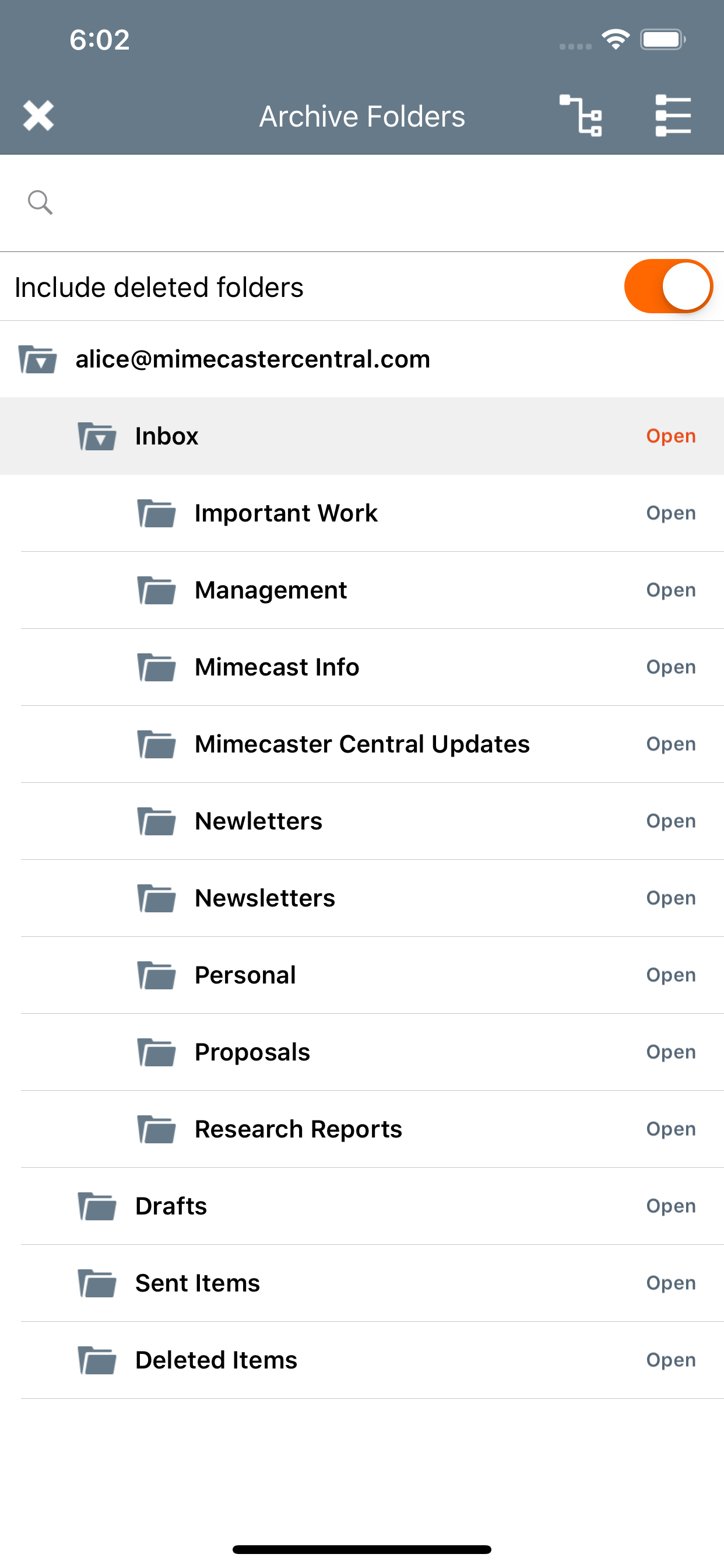This screenshot has width=724, height=1568.
Task: Switch to tree hierarchy view icon
Action: point(581,116)
